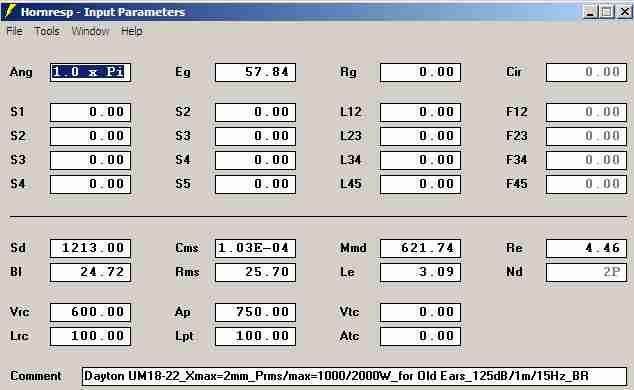Click the L23 input field
Image resolution: width=634 pixels, height=390 pixels.
point(420,136)
